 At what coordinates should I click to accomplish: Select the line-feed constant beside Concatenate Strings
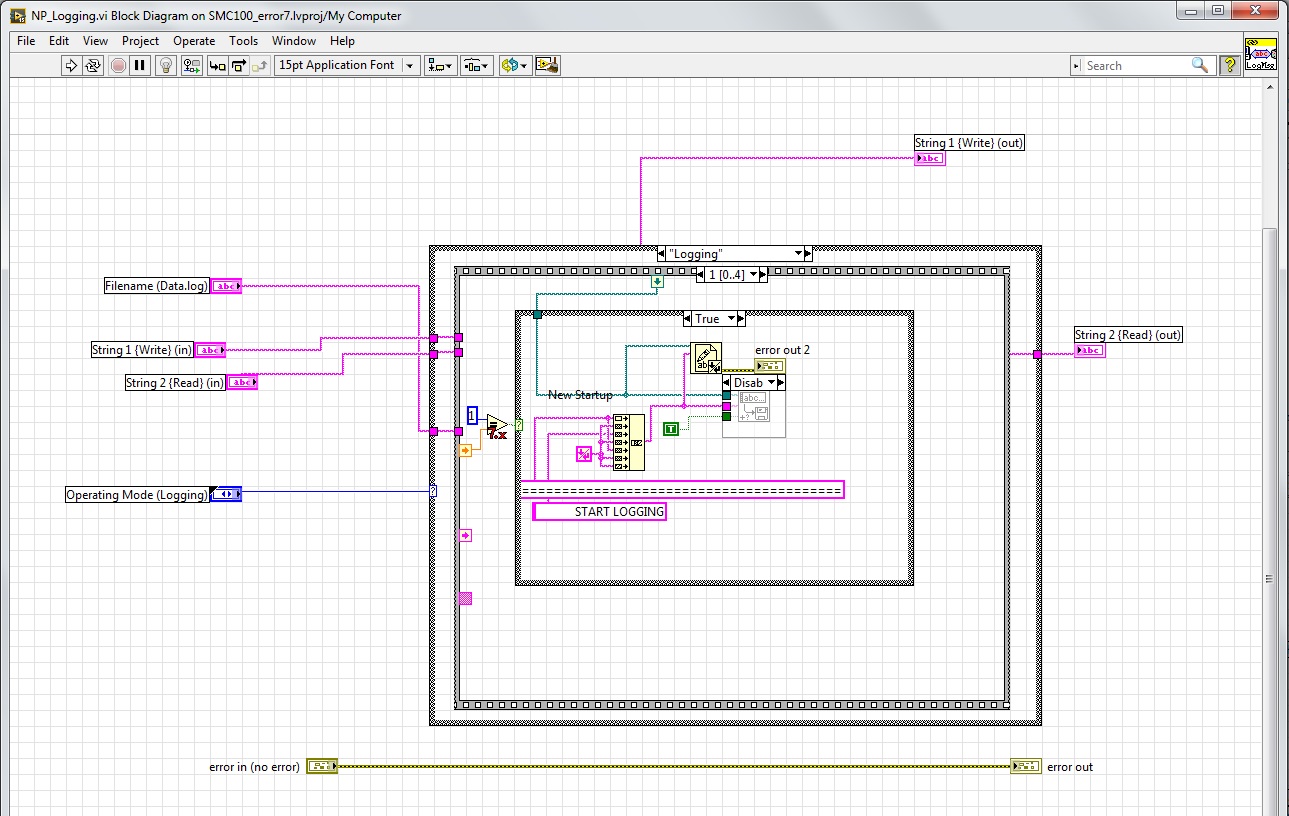[585, 455]
